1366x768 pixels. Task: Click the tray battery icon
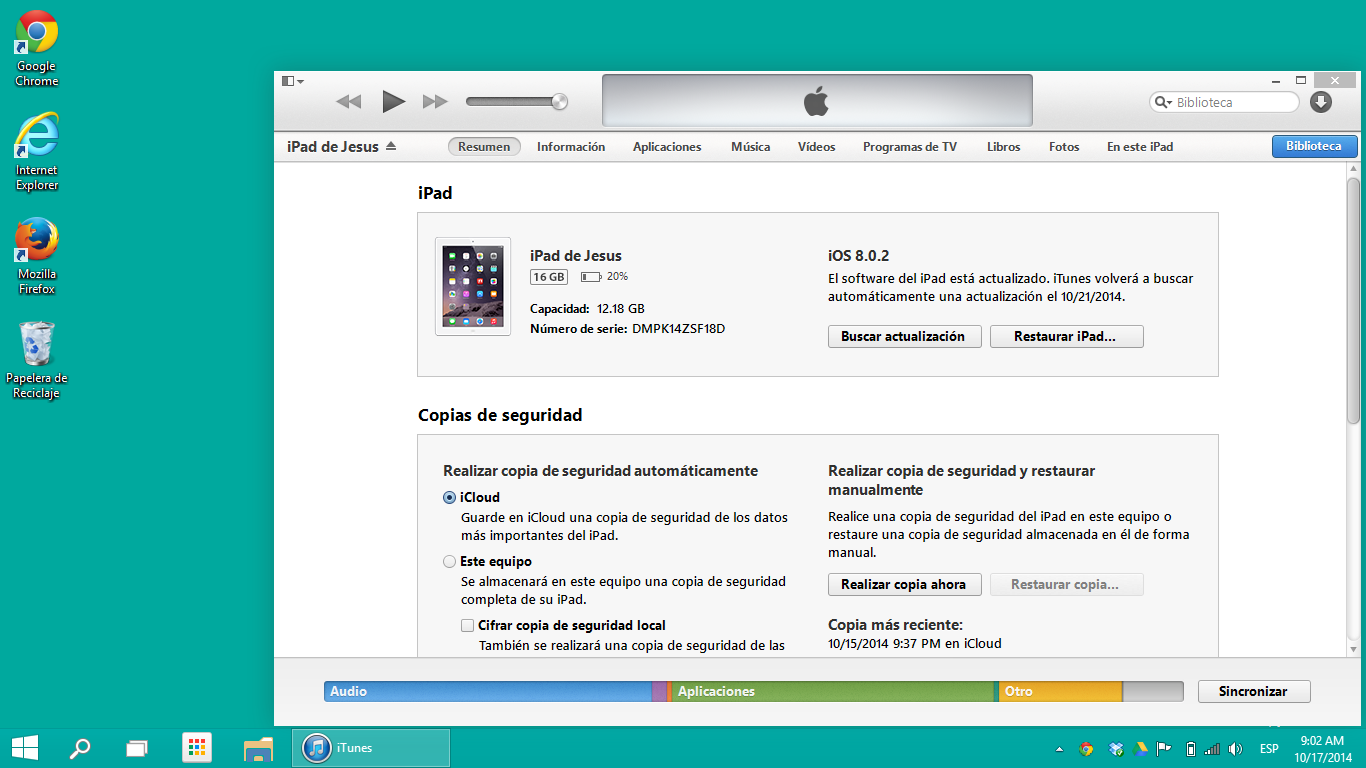(x=1191, y=748)
